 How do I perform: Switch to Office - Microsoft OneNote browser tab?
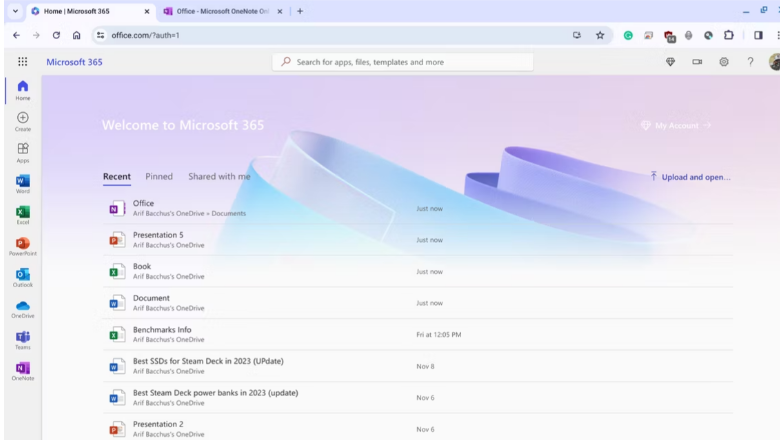click(x=223, y=11)
